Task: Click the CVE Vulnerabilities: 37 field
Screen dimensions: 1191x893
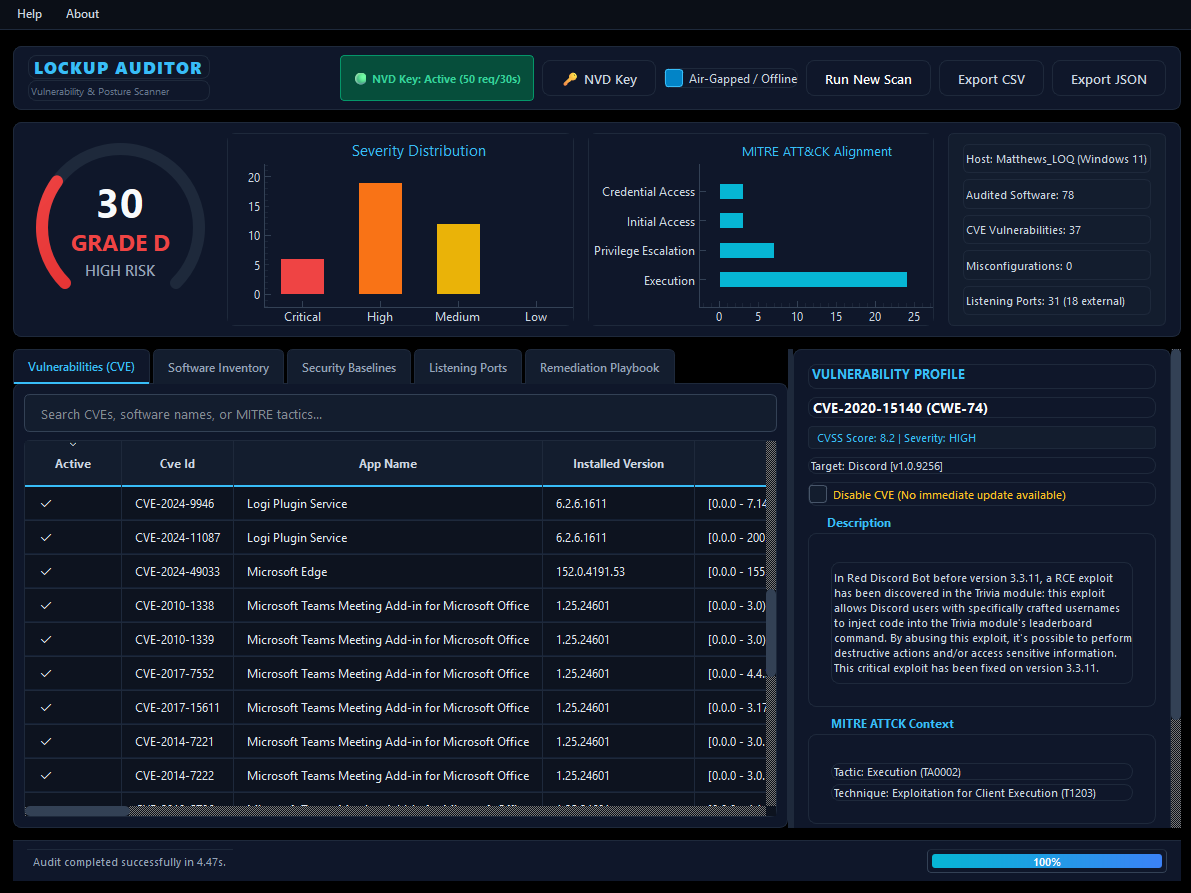Action: click(x=1057, y=230)
